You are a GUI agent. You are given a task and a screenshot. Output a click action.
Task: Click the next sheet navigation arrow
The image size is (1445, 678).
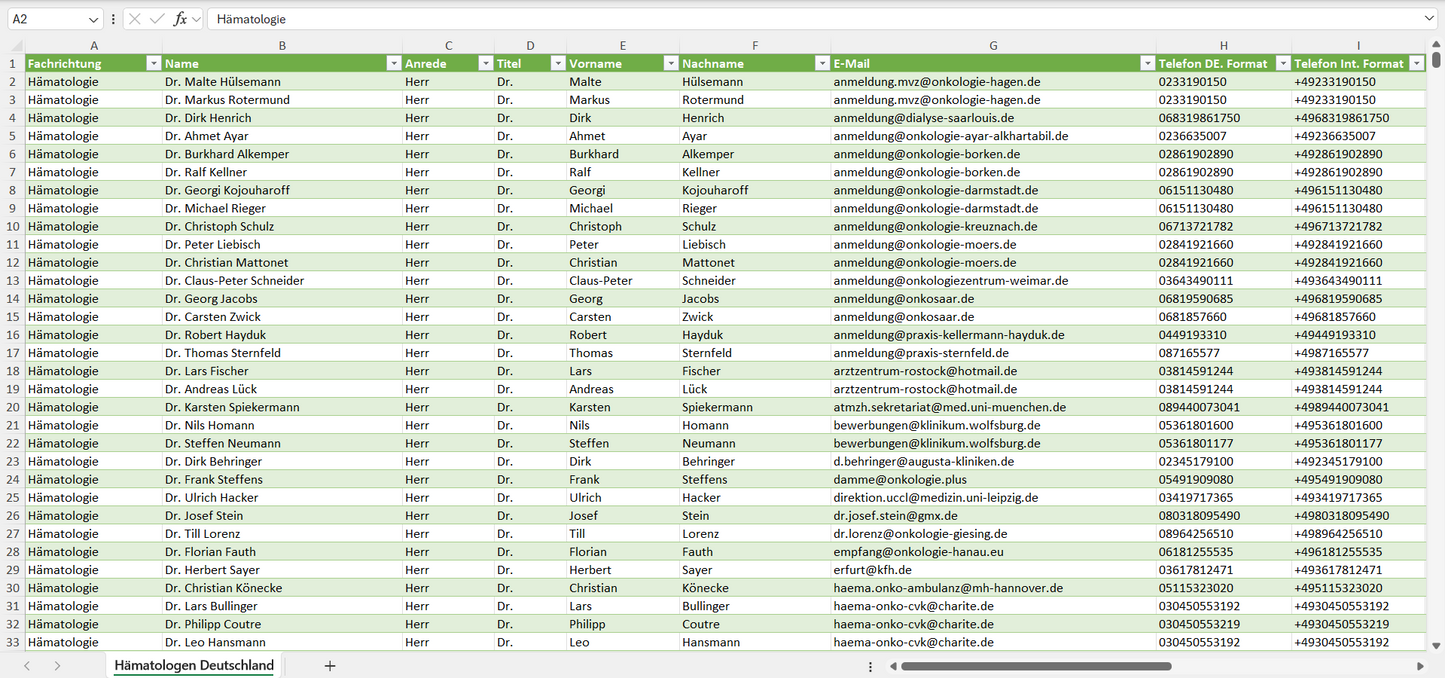click(57, 666)
